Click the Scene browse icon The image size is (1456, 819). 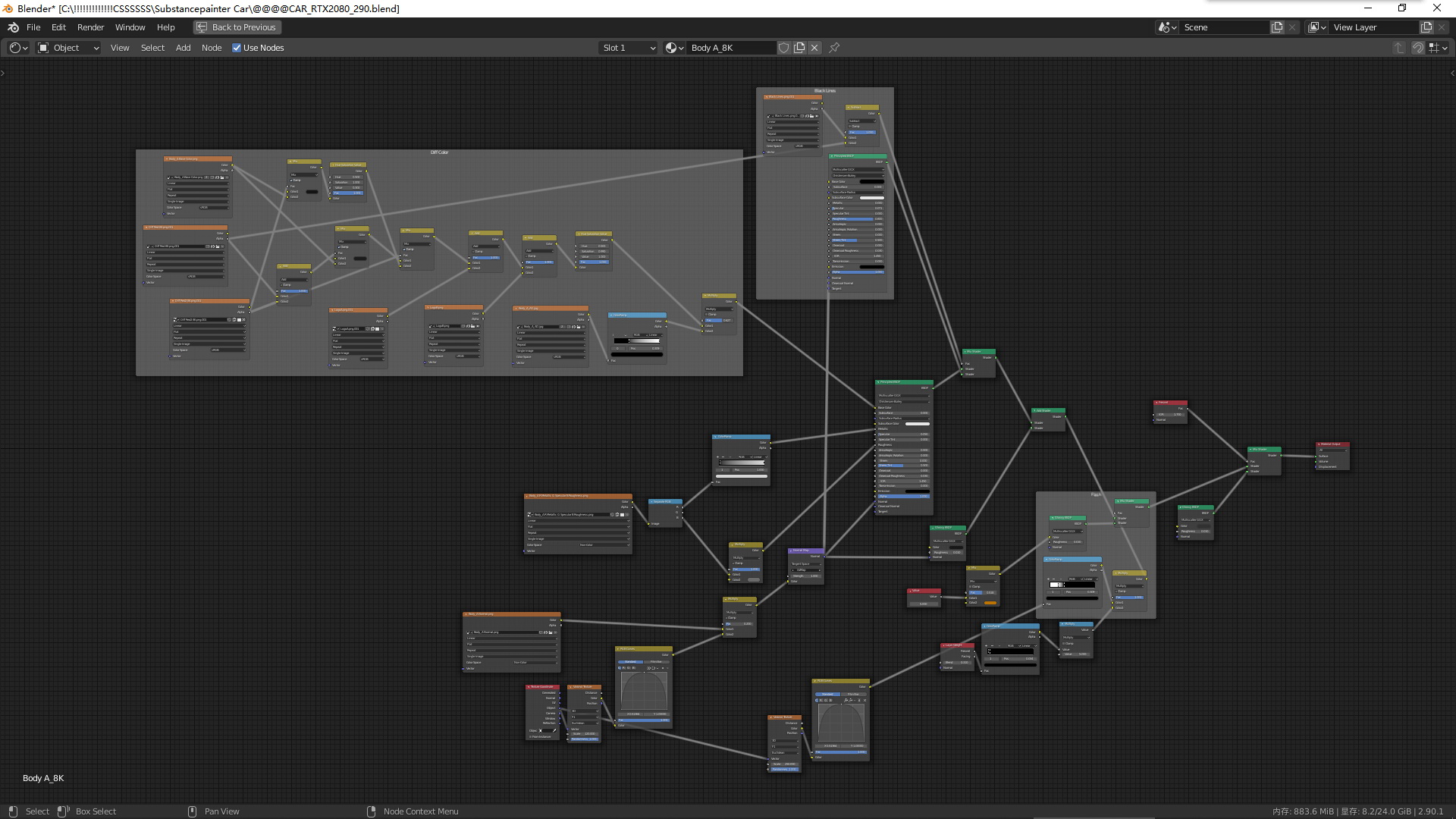tap(1168, 27)
